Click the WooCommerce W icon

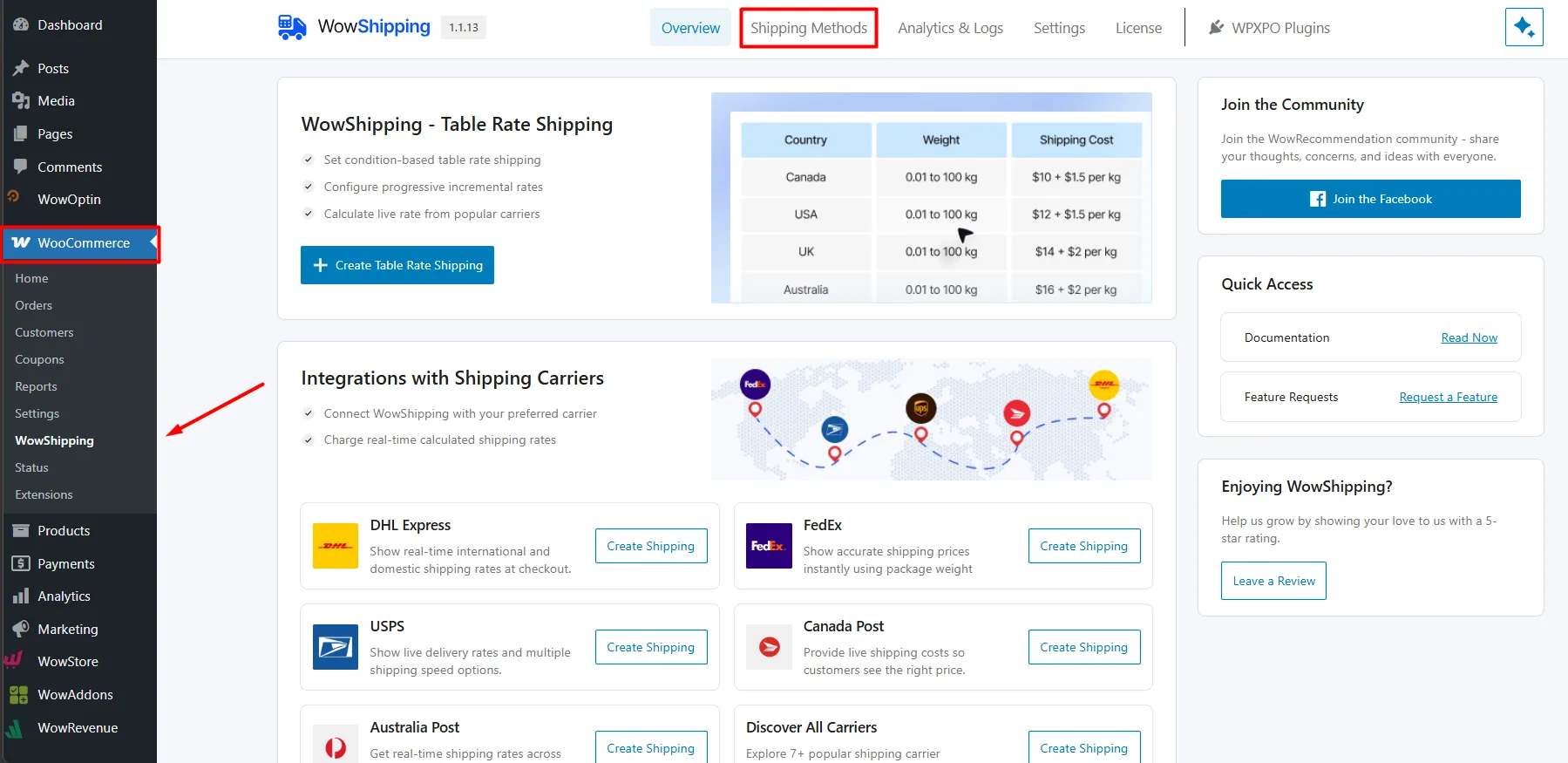pos(21,243)
